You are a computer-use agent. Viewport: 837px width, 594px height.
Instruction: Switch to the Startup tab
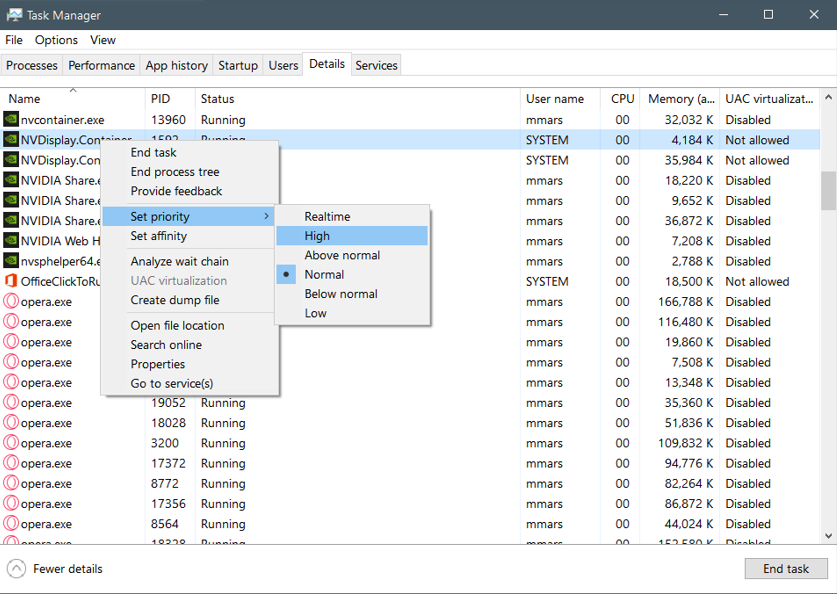pos(238,65)
